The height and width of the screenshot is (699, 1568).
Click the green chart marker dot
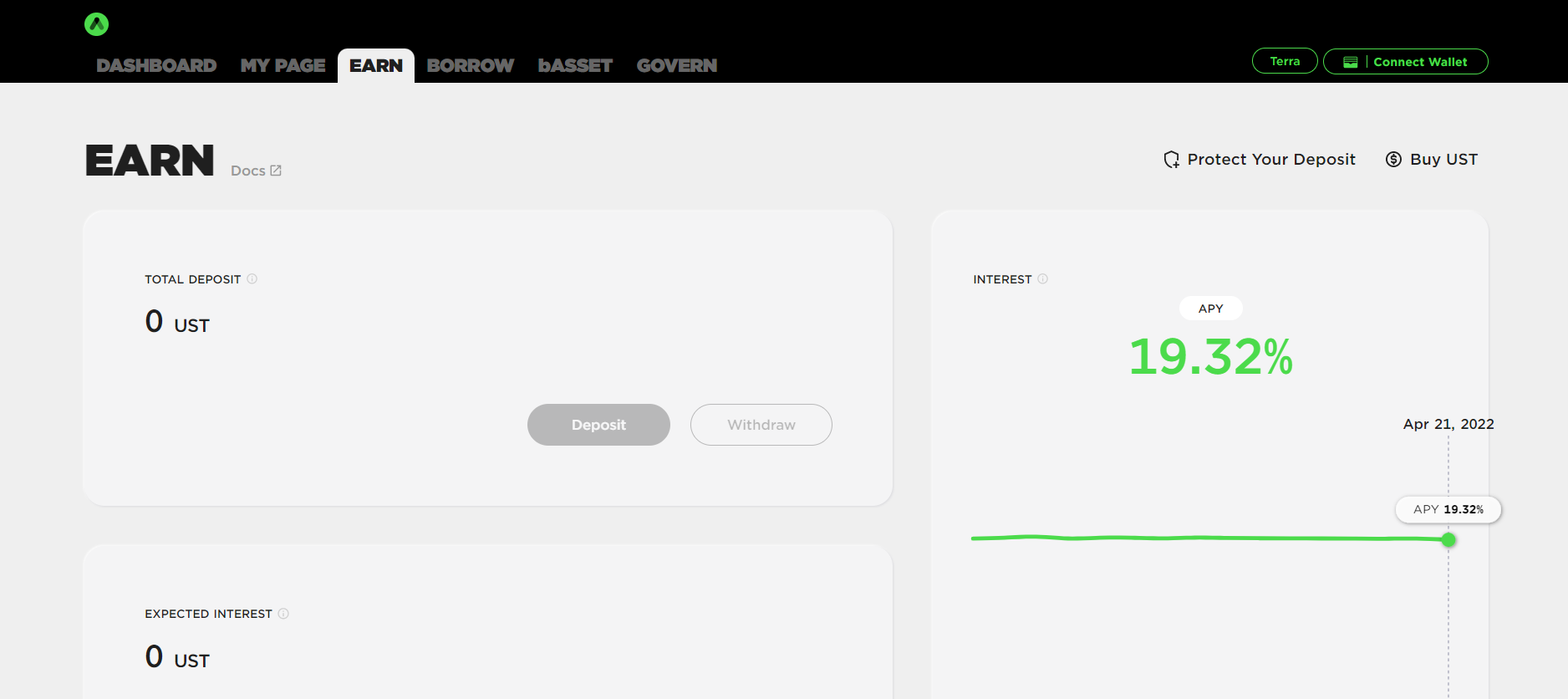[1448, 540]
